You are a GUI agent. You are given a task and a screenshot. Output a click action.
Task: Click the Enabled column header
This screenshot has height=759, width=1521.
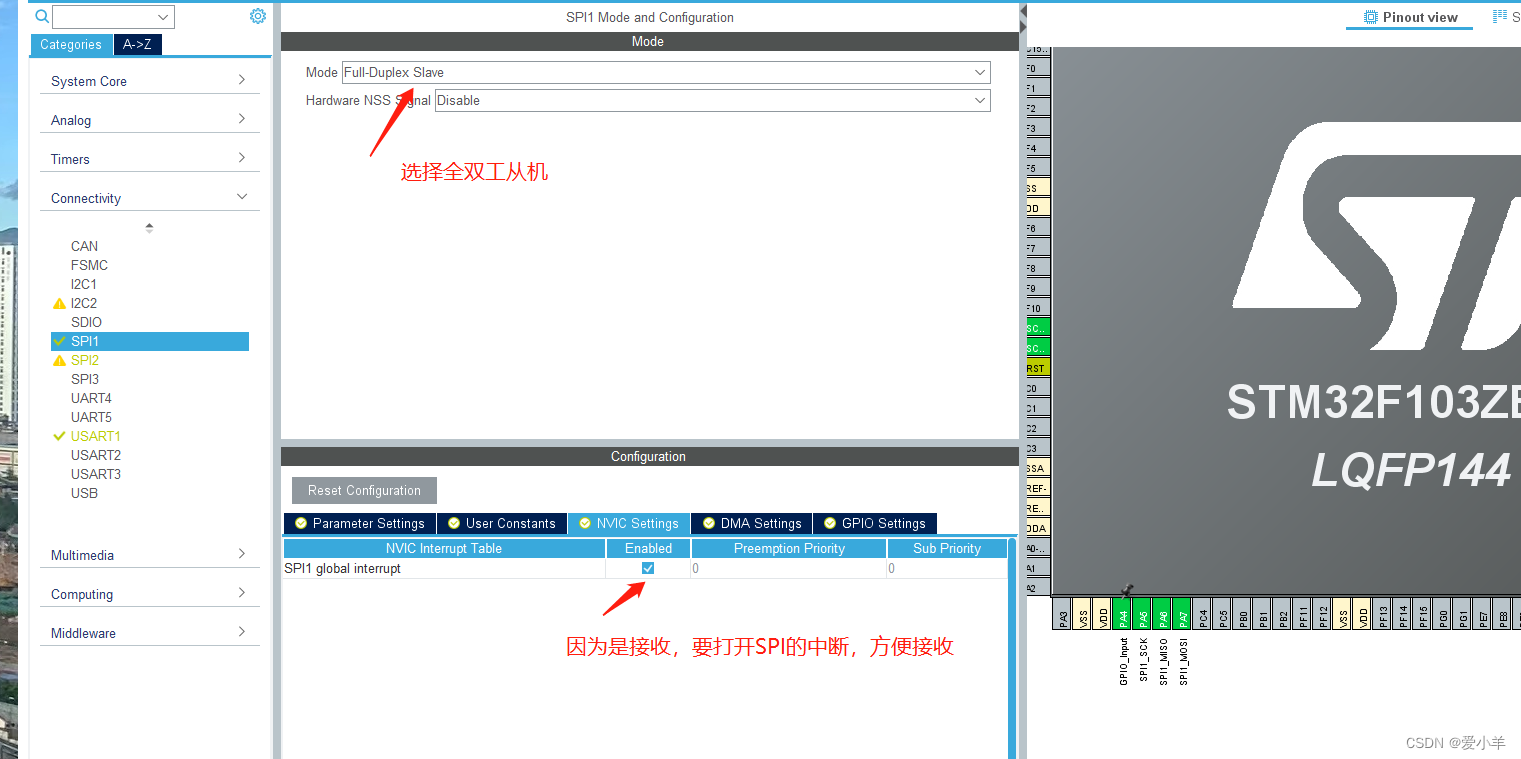[648, 548]
